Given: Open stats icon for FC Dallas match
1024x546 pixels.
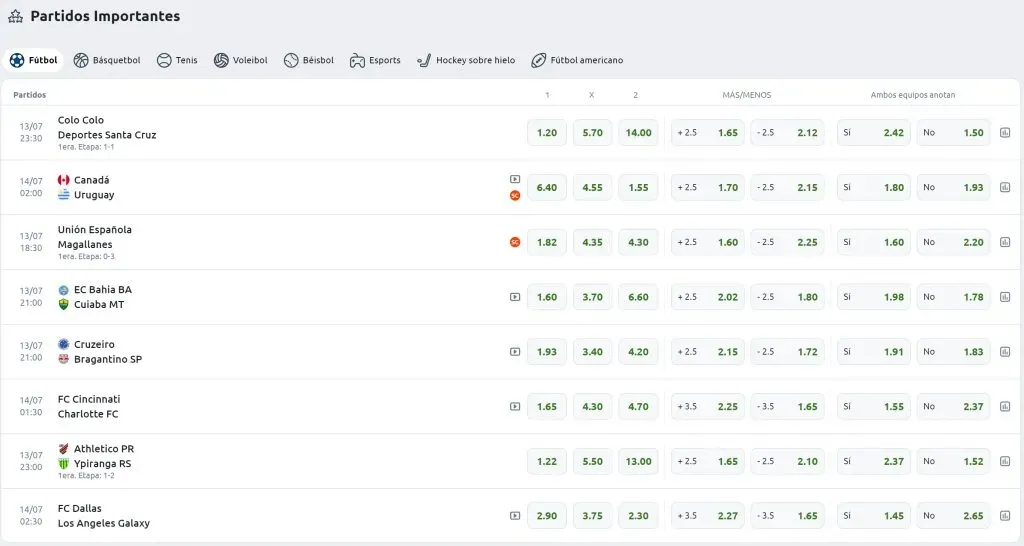Looking at the screenshot, I should (x=1005, y=516).
